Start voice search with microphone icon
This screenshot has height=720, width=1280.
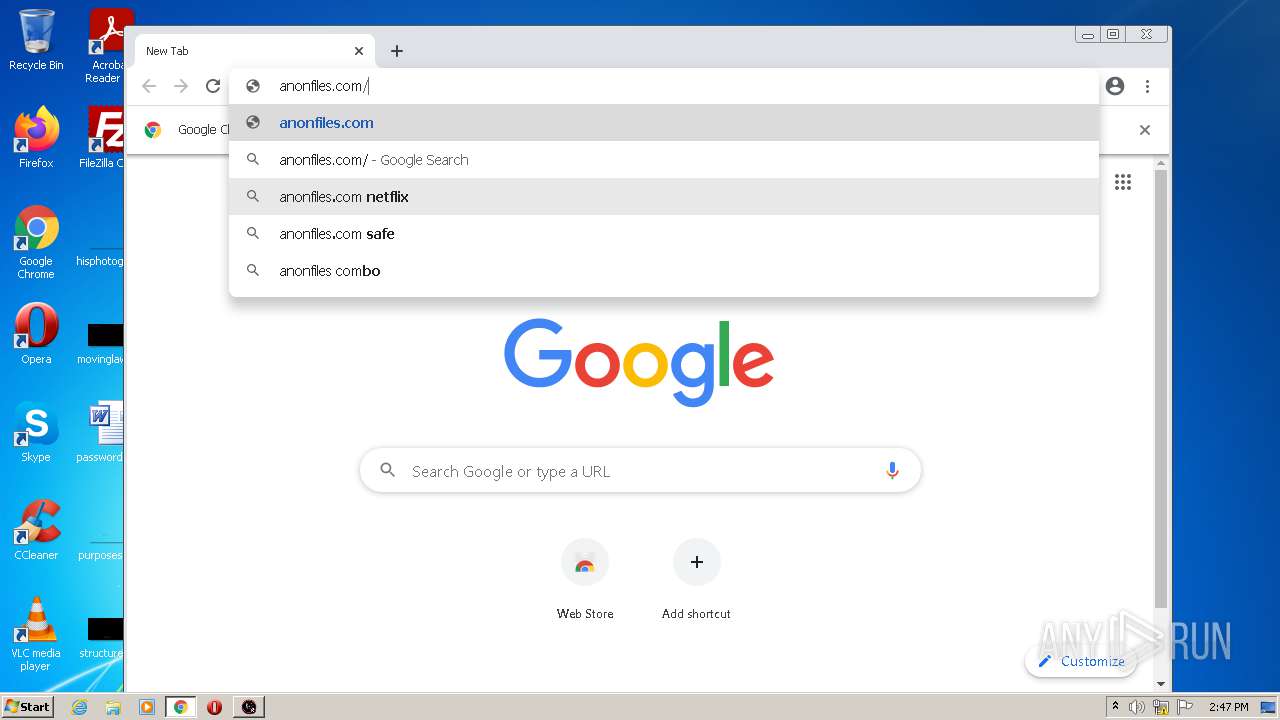(892, 471)
